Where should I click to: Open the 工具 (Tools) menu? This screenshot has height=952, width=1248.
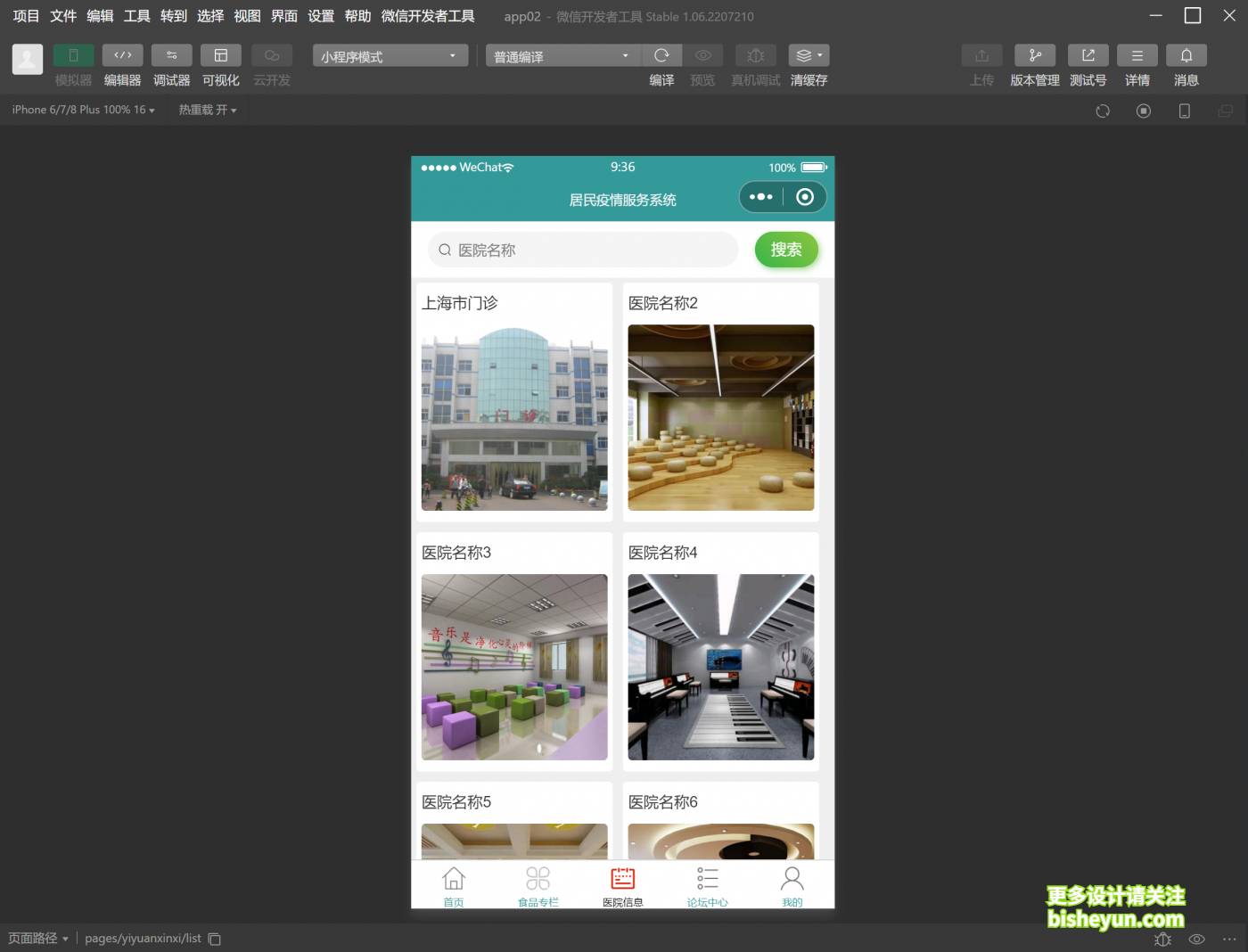[136, 16]
